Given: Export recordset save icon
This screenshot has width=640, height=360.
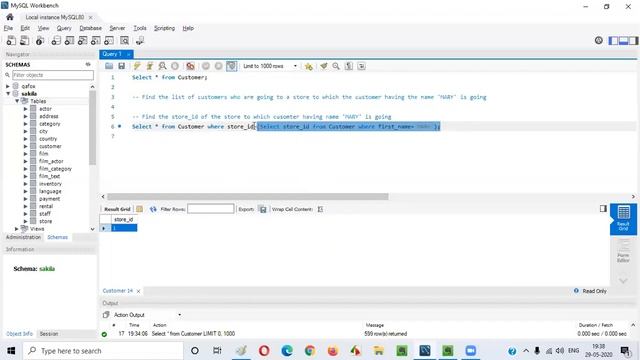Looking at the screenshot, I should point(263,209).
